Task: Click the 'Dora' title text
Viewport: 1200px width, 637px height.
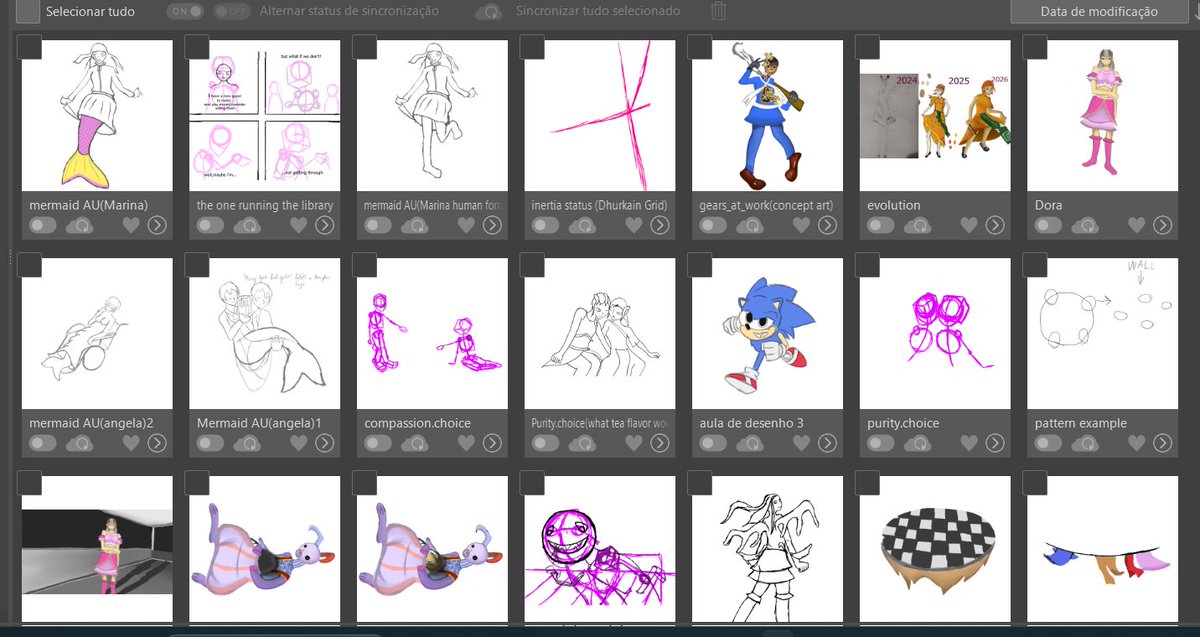Action: coord(1049,205)
